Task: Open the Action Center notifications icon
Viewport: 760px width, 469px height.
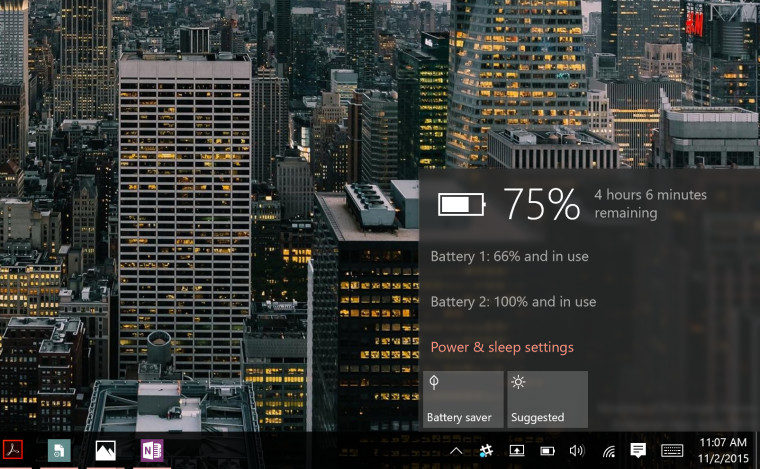Action: 638,451
